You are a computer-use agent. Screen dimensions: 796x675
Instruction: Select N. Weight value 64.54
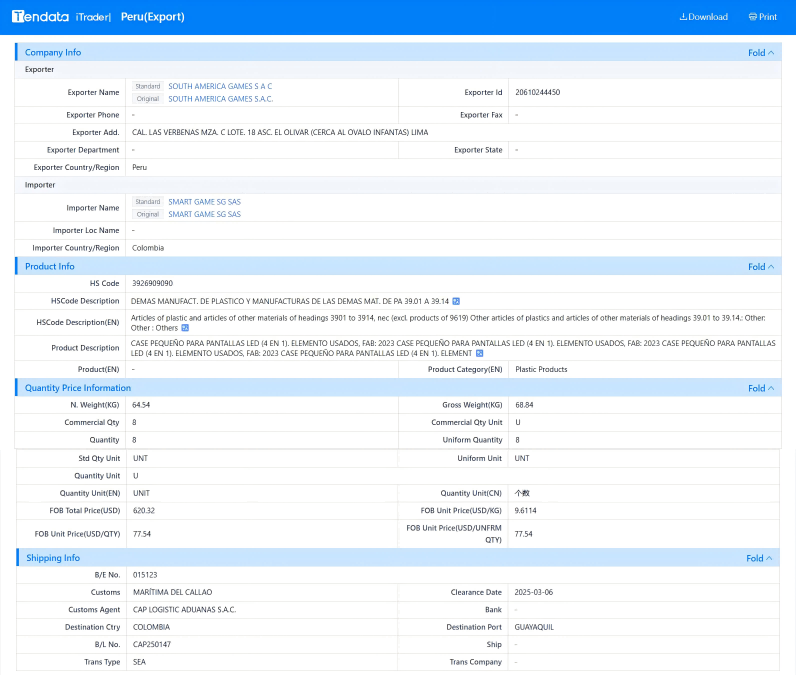141,405
